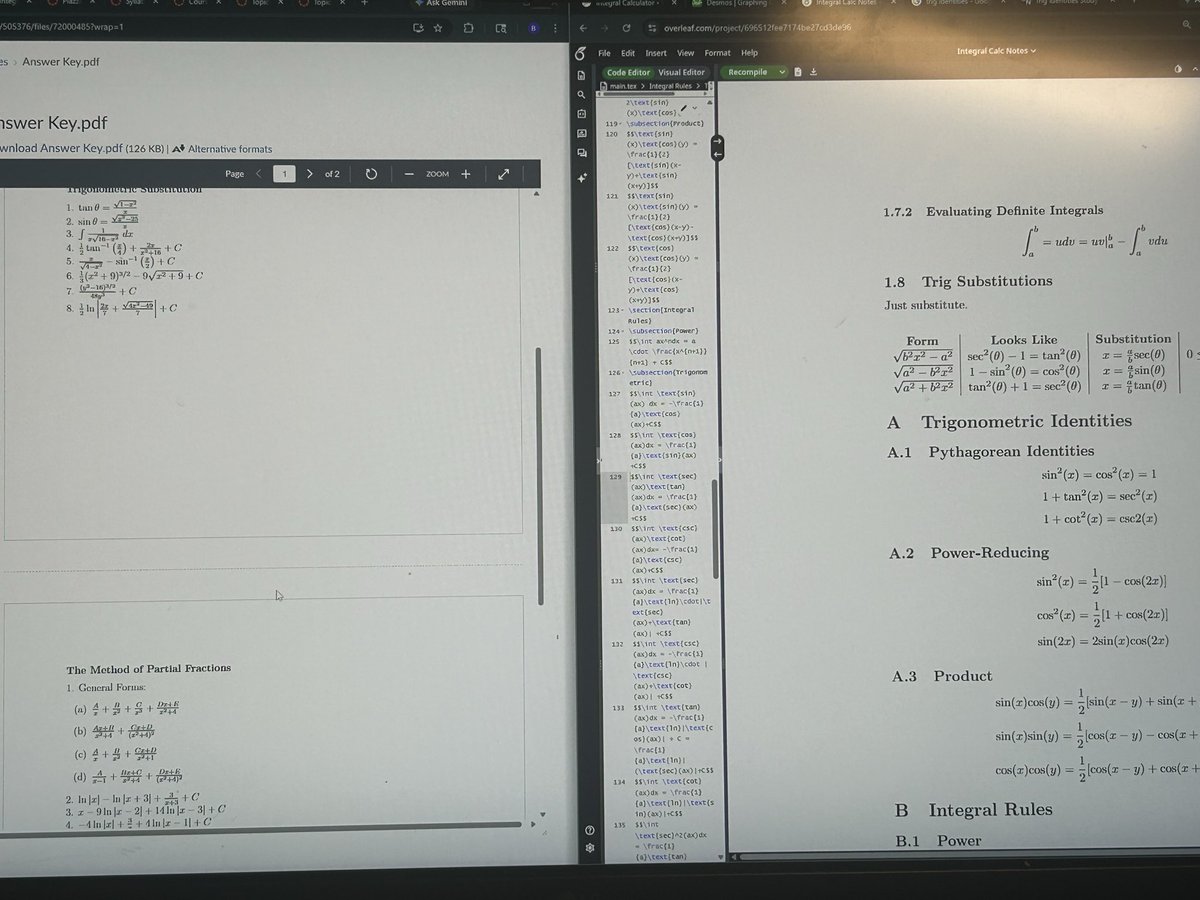Click the Answer Key PDF vertical scrollbar

[x=542, y=476]
